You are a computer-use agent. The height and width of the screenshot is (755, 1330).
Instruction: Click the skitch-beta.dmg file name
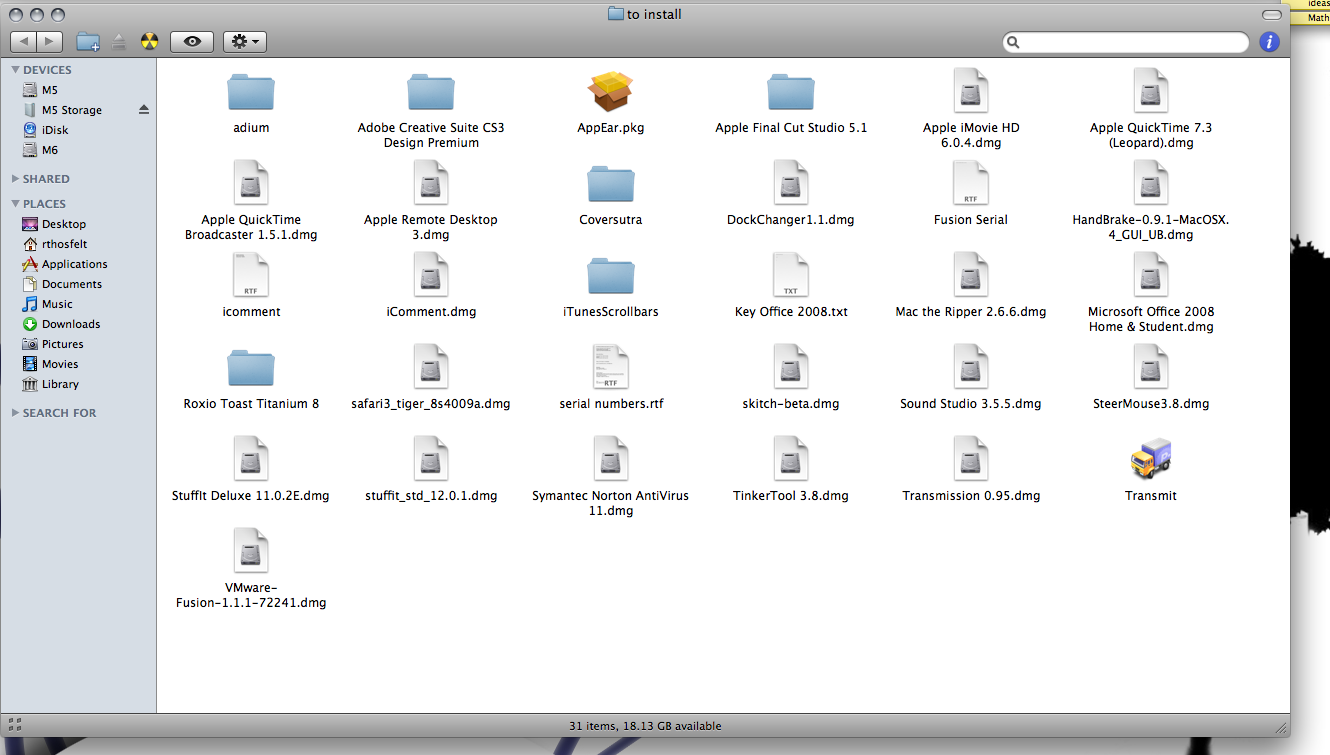[791, 404]
